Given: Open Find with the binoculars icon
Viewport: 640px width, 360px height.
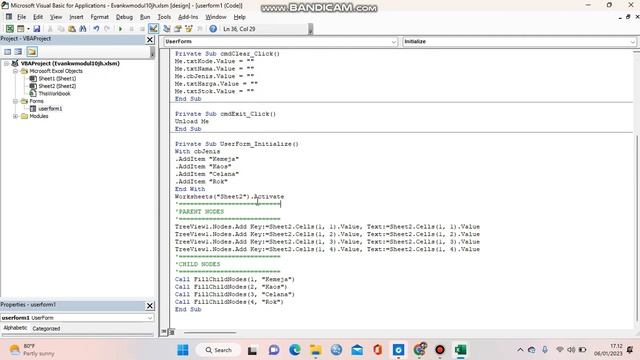Looking at the screenshot, I should tap(83, 29).
